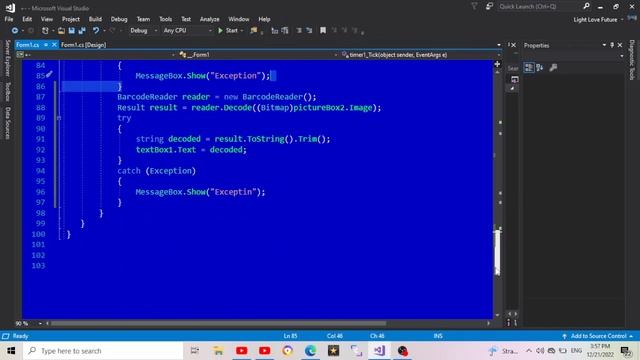Open the Build menu
This screenshot has height=360, width=640.
(95, 19)
